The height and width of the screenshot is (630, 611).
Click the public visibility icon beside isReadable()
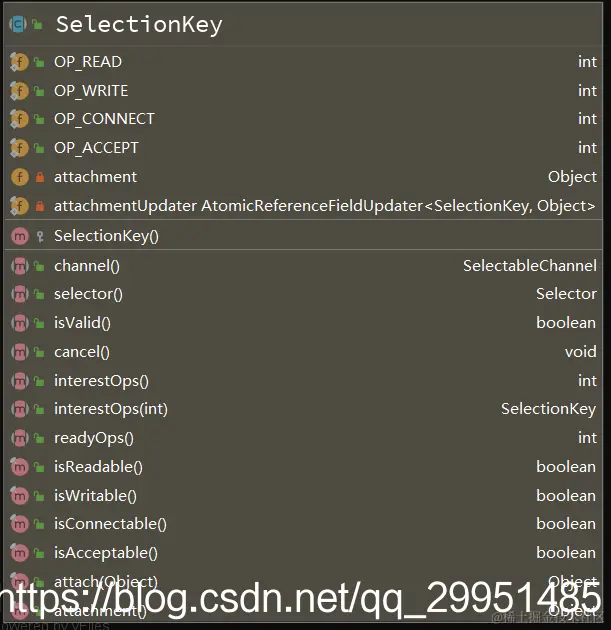[39, 467]
